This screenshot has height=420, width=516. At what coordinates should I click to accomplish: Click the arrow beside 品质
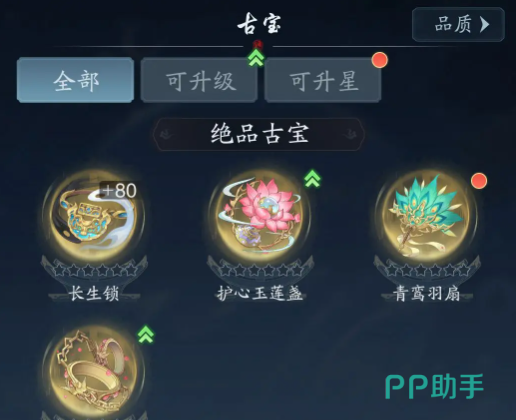pyautogui.click(x=484, y=24)
